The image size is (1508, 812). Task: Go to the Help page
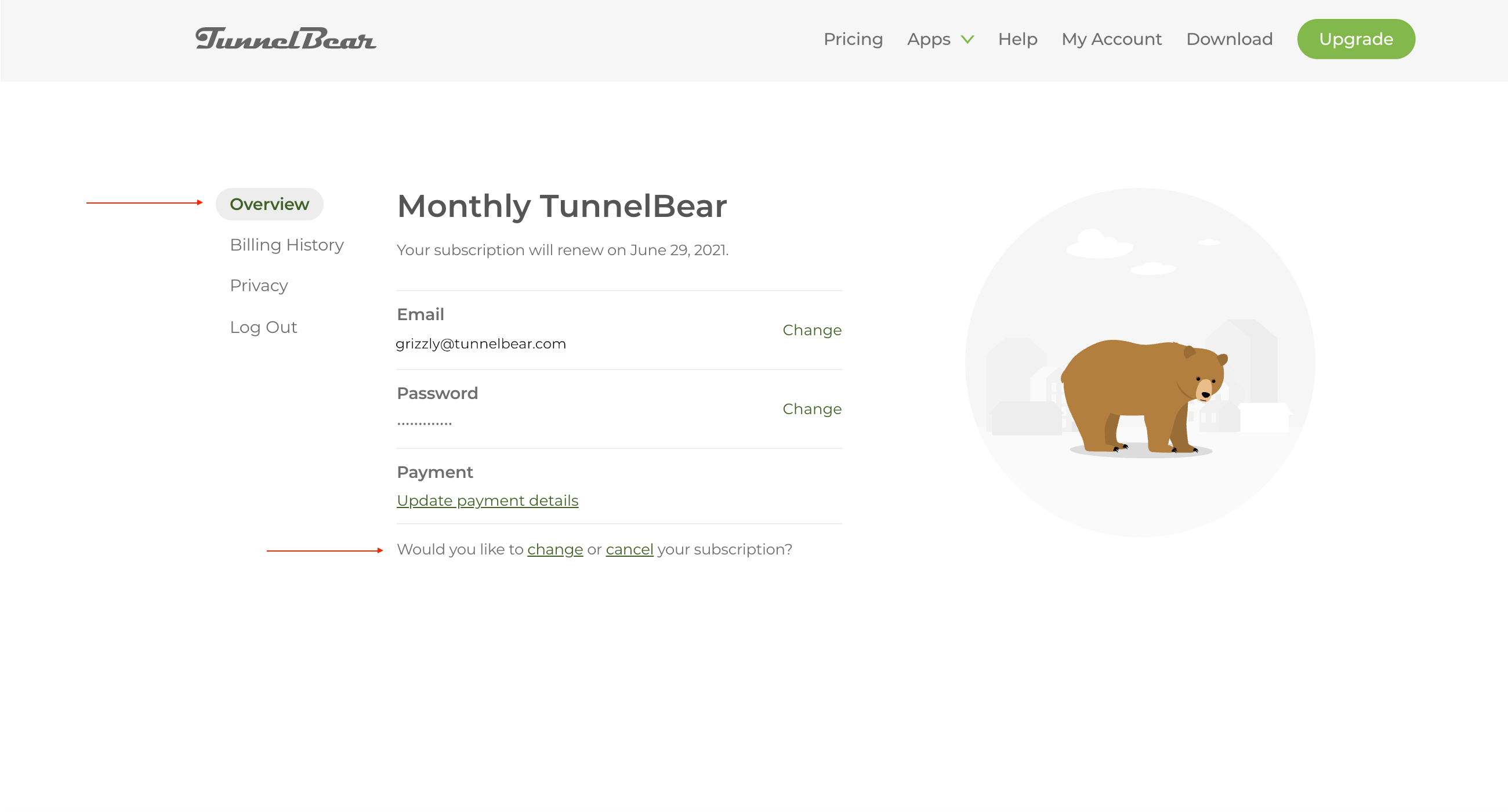pos(1017,39)
